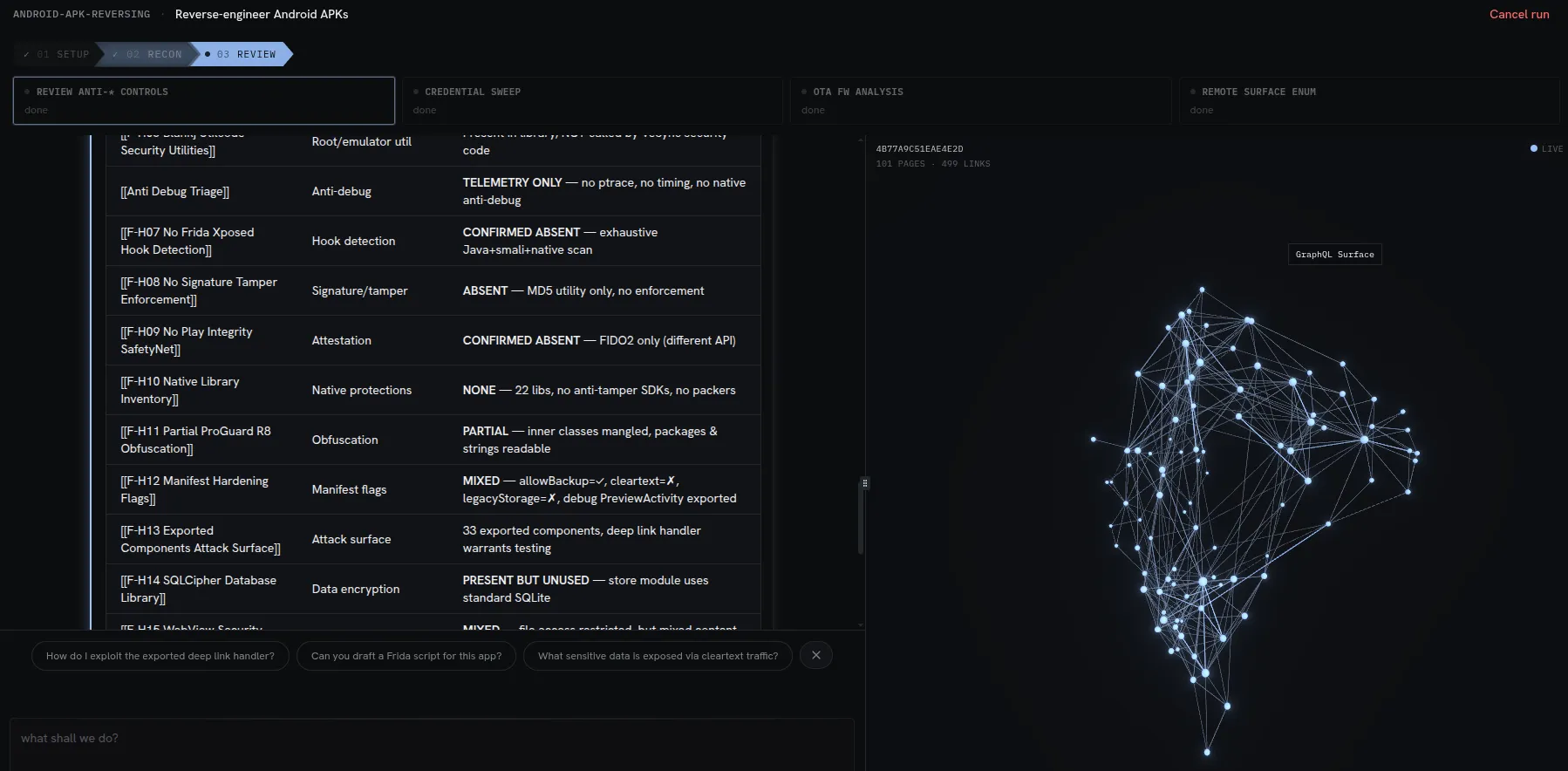Select the OTA FW Analysis card

pos(981,100)
